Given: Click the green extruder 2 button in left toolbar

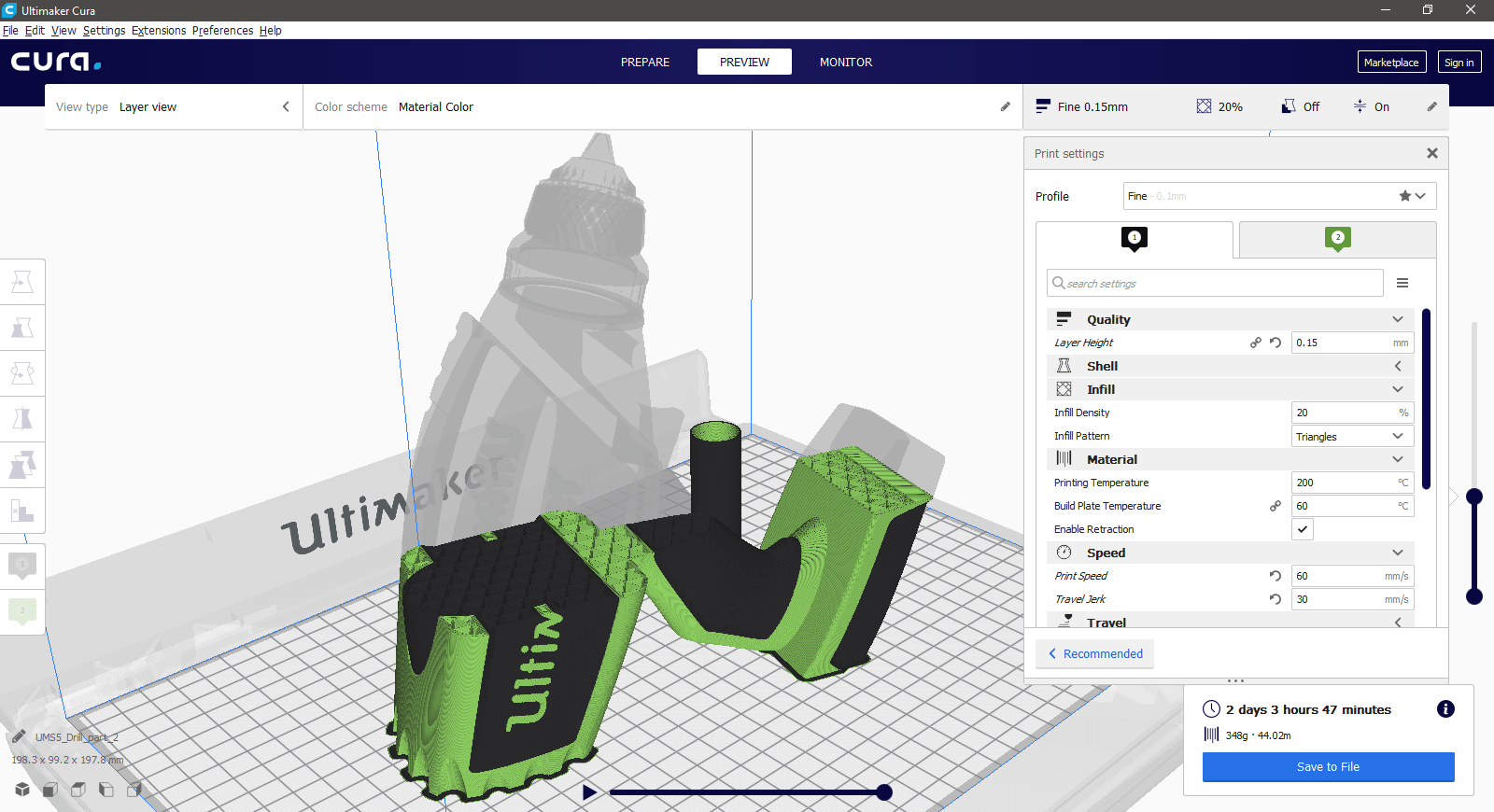Looking at the screenshot, I should [22, 612].
